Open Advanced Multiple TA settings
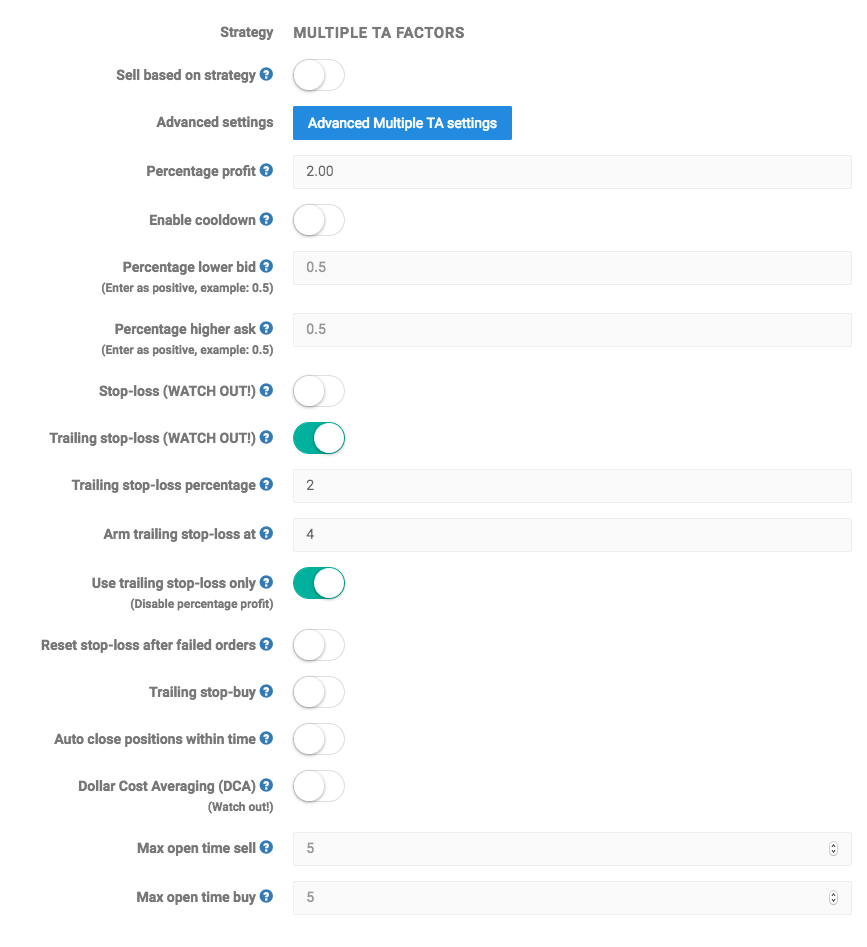 402,123
